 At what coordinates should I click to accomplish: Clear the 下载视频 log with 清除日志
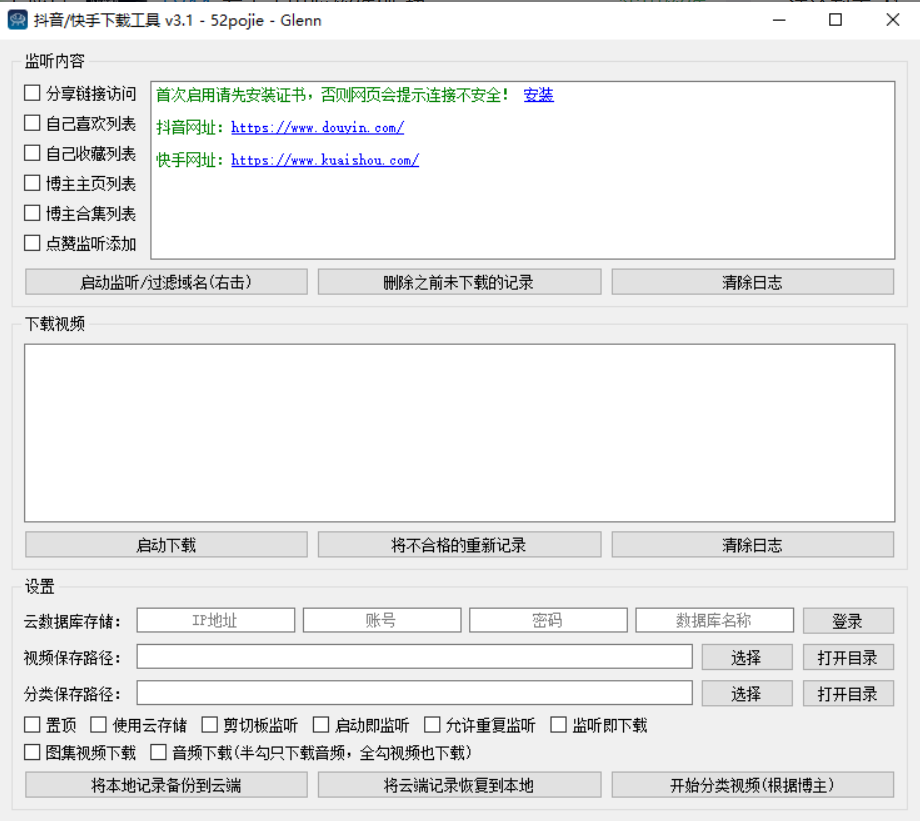pyautogui.click(x=753, y=545)
